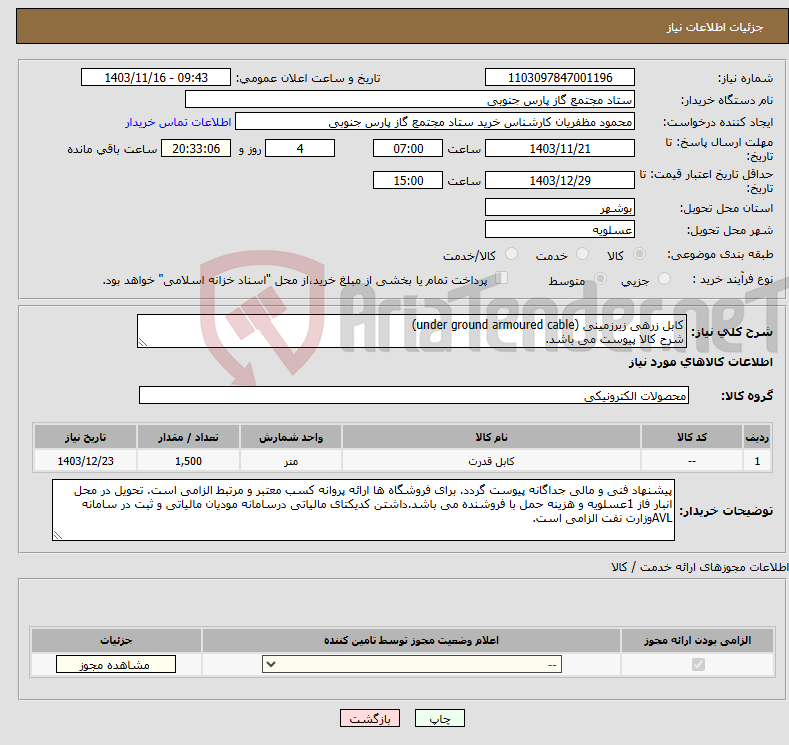Click the price validity date 1403/12/29

560,180
